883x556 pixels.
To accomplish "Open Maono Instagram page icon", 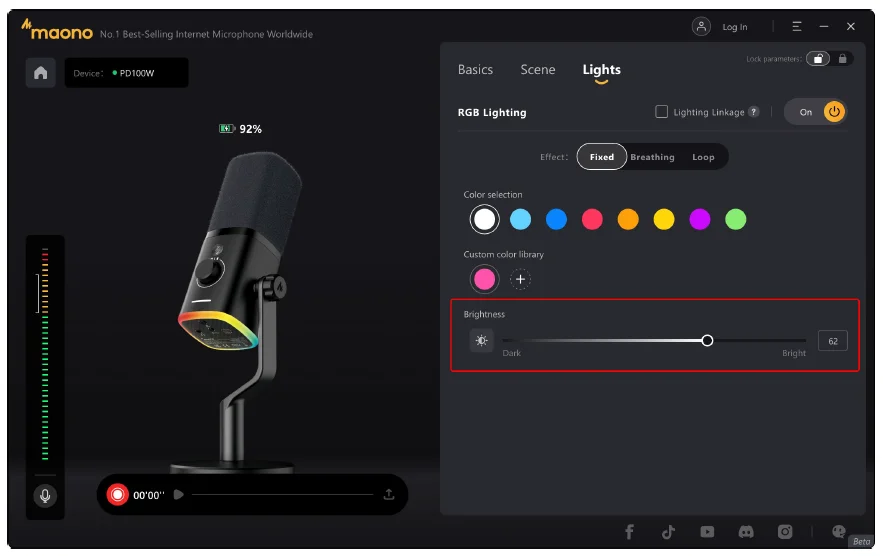I will tap(785, 531).
